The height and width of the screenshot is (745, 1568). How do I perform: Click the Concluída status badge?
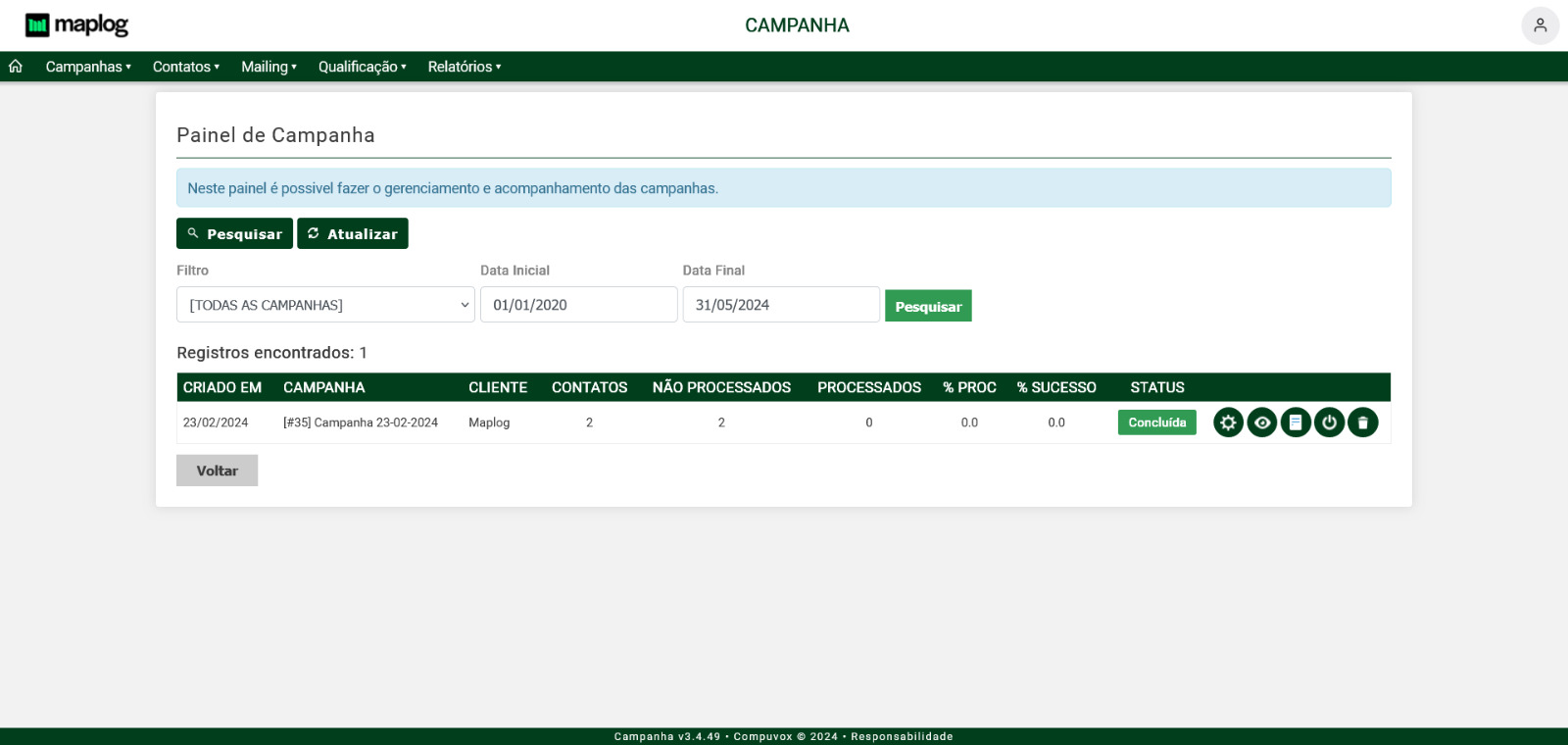click(x=1157, y=422)
